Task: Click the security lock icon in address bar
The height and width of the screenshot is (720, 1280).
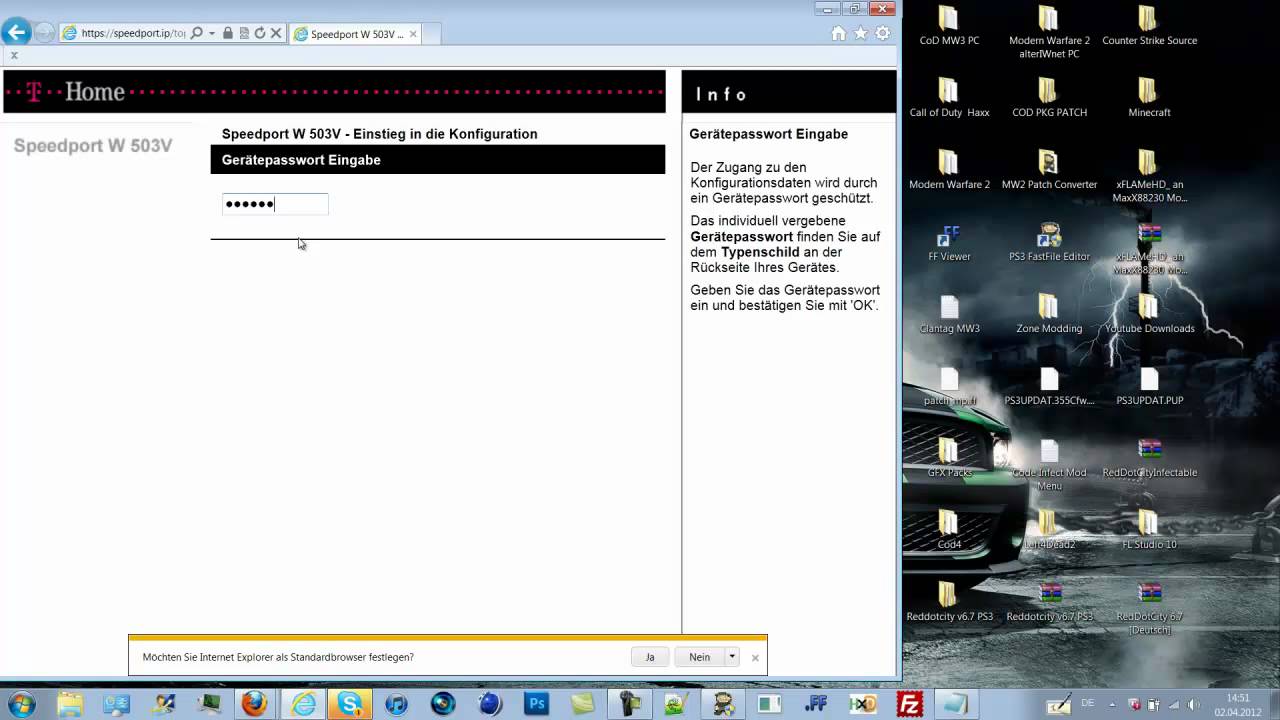Action: pyautogui.click(x=228, y=33)
